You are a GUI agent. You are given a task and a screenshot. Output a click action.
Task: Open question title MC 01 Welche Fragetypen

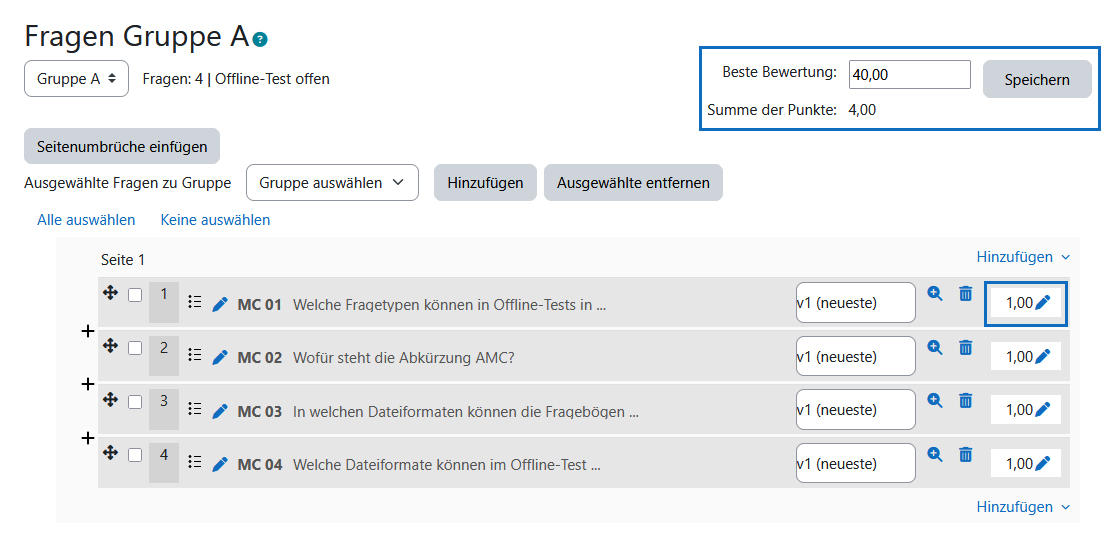[422, 305]
